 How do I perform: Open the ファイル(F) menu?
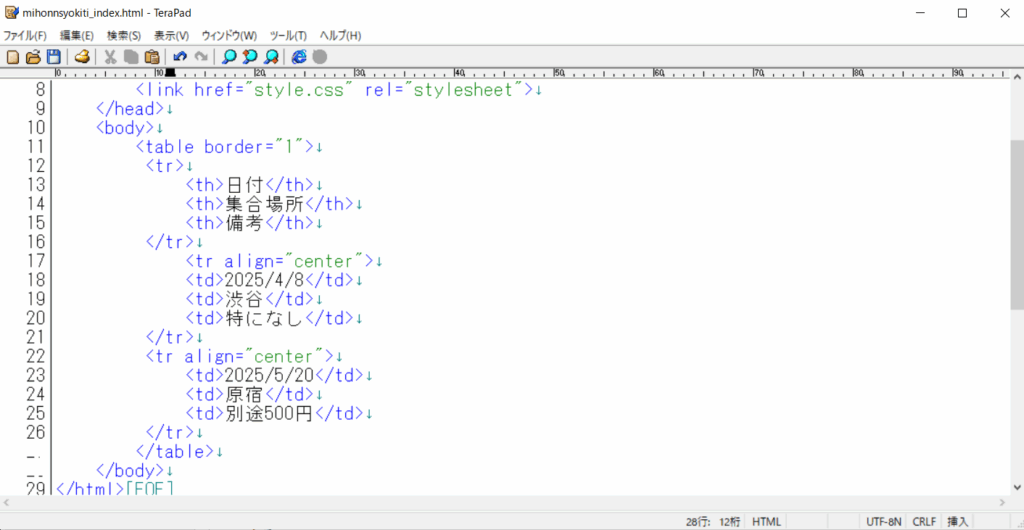point(25,35)
